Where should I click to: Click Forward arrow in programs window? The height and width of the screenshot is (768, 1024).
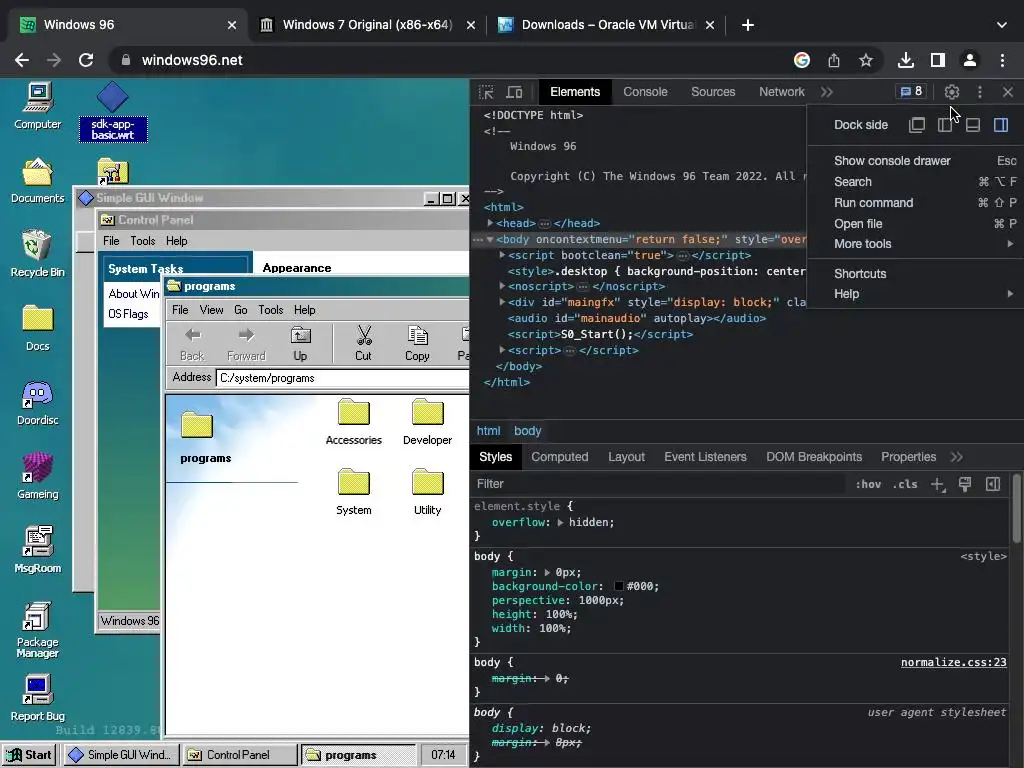coord(246,344)
